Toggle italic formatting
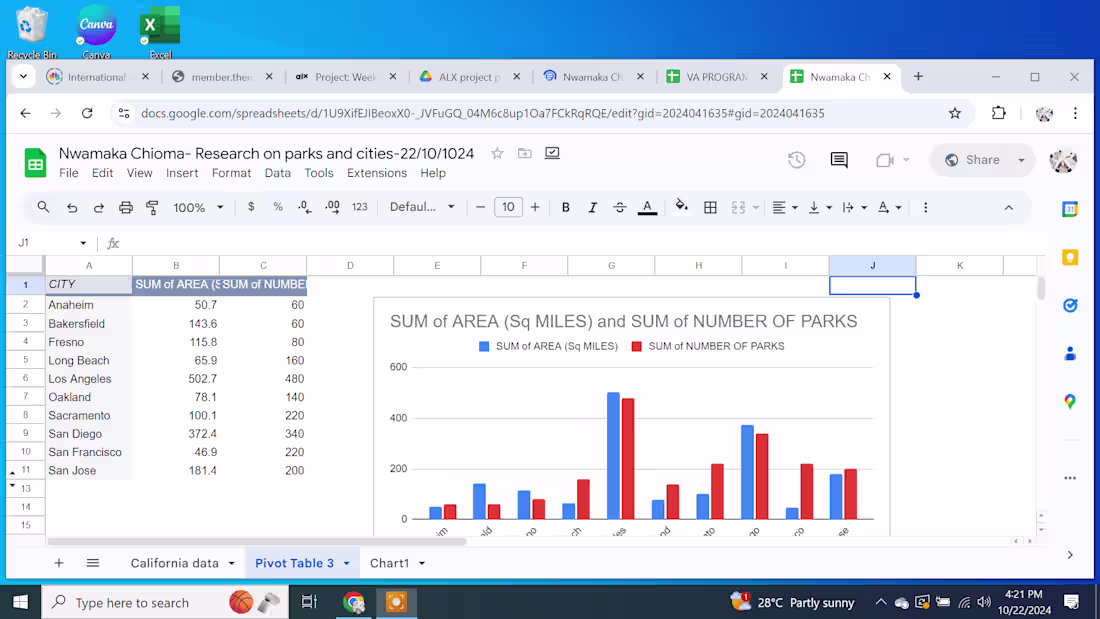This screenshot has height=619, width=1100. (592, 207)
